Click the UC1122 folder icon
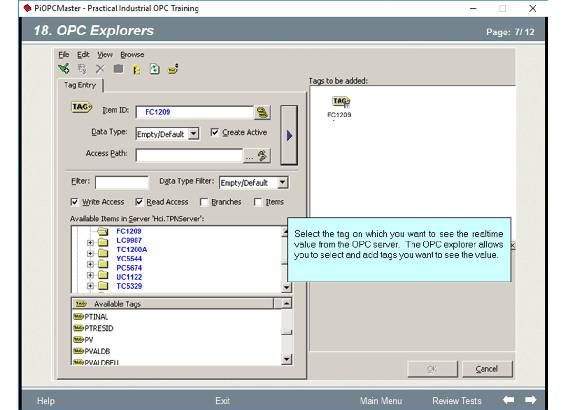 point(103,286)
